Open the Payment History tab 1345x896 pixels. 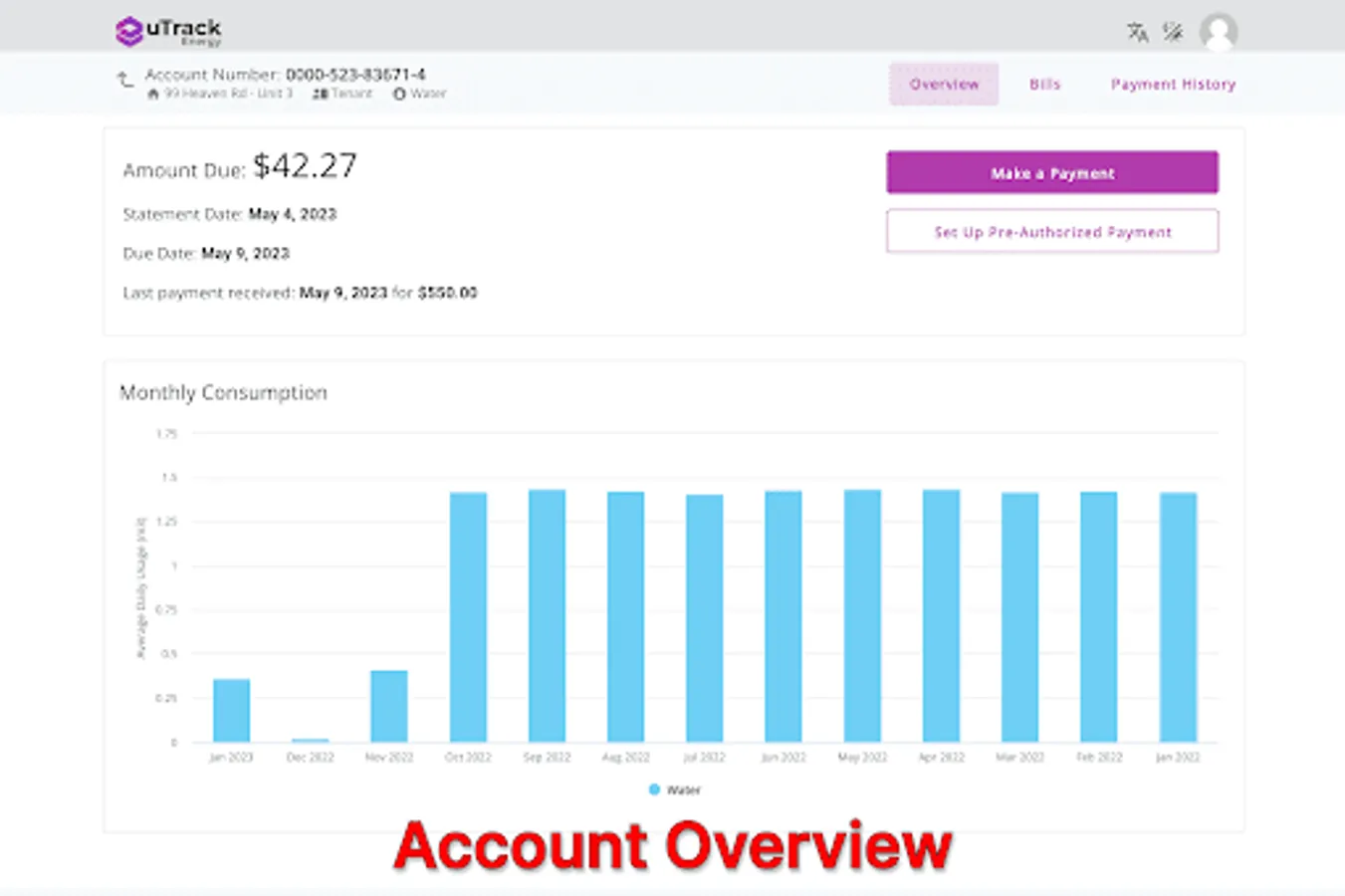click(1173, 85)
